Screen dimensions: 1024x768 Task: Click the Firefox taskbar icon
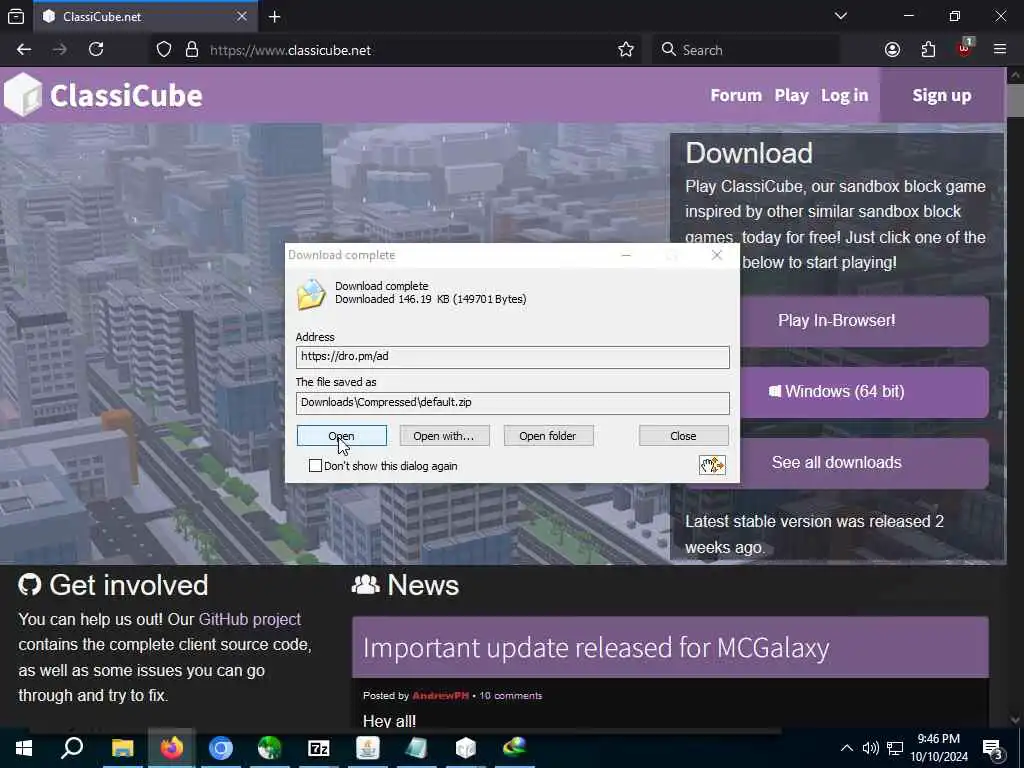point(172,748)
